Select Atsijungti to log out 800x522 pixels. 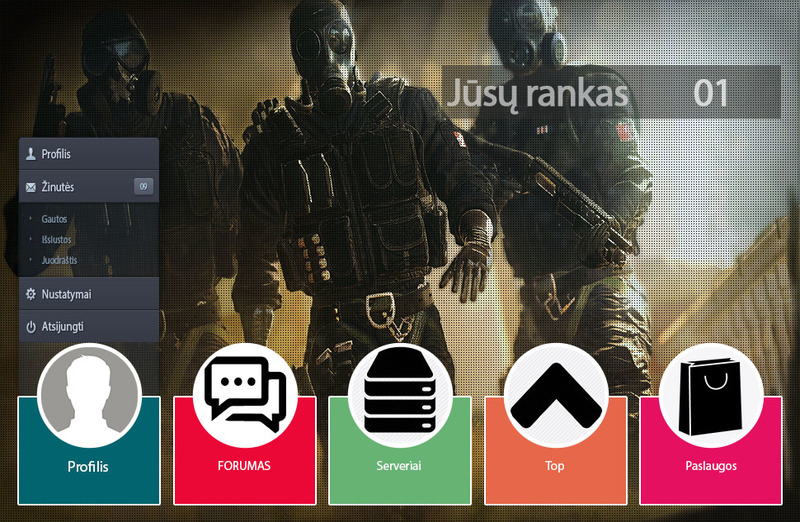coord(89,327)
